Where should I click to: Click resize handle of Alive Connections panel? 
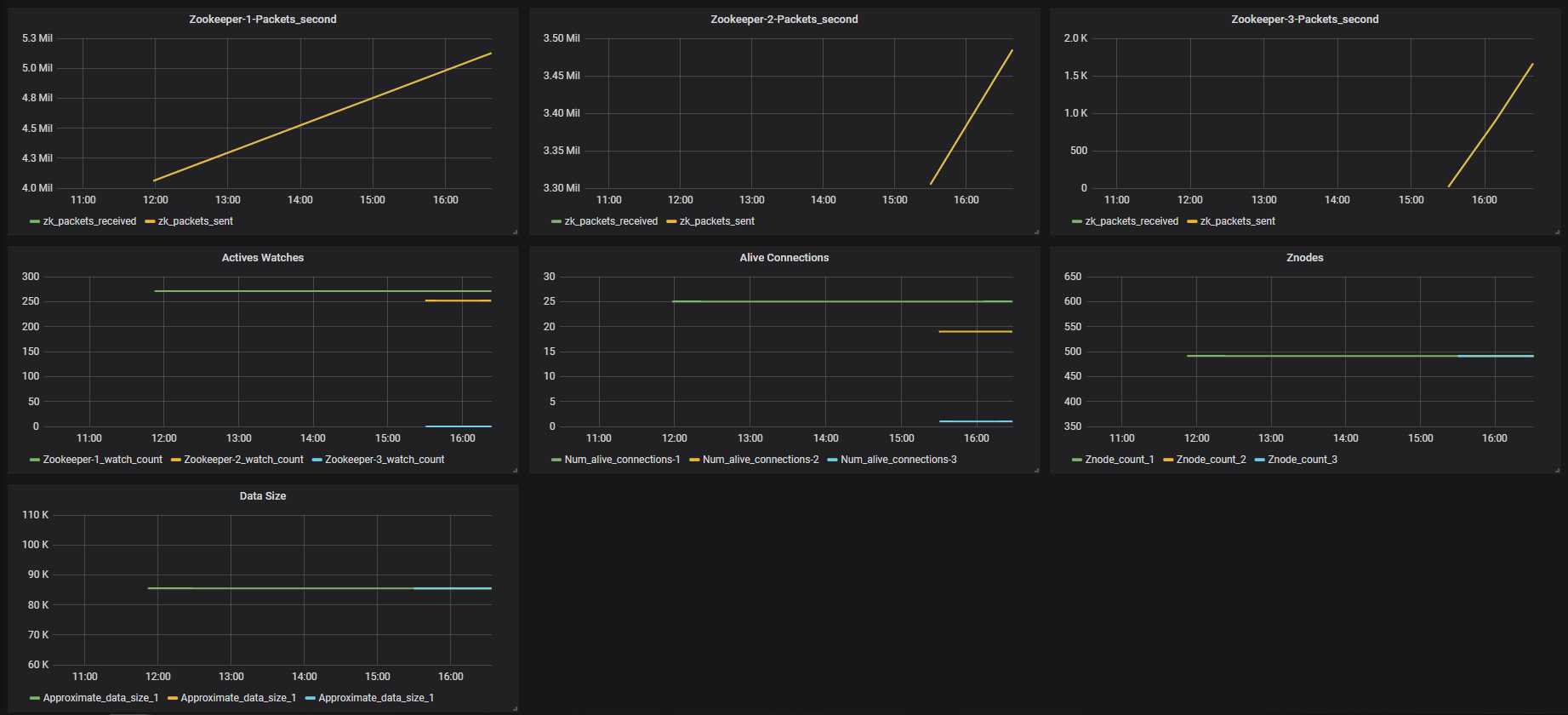(x=1035, y=470)
